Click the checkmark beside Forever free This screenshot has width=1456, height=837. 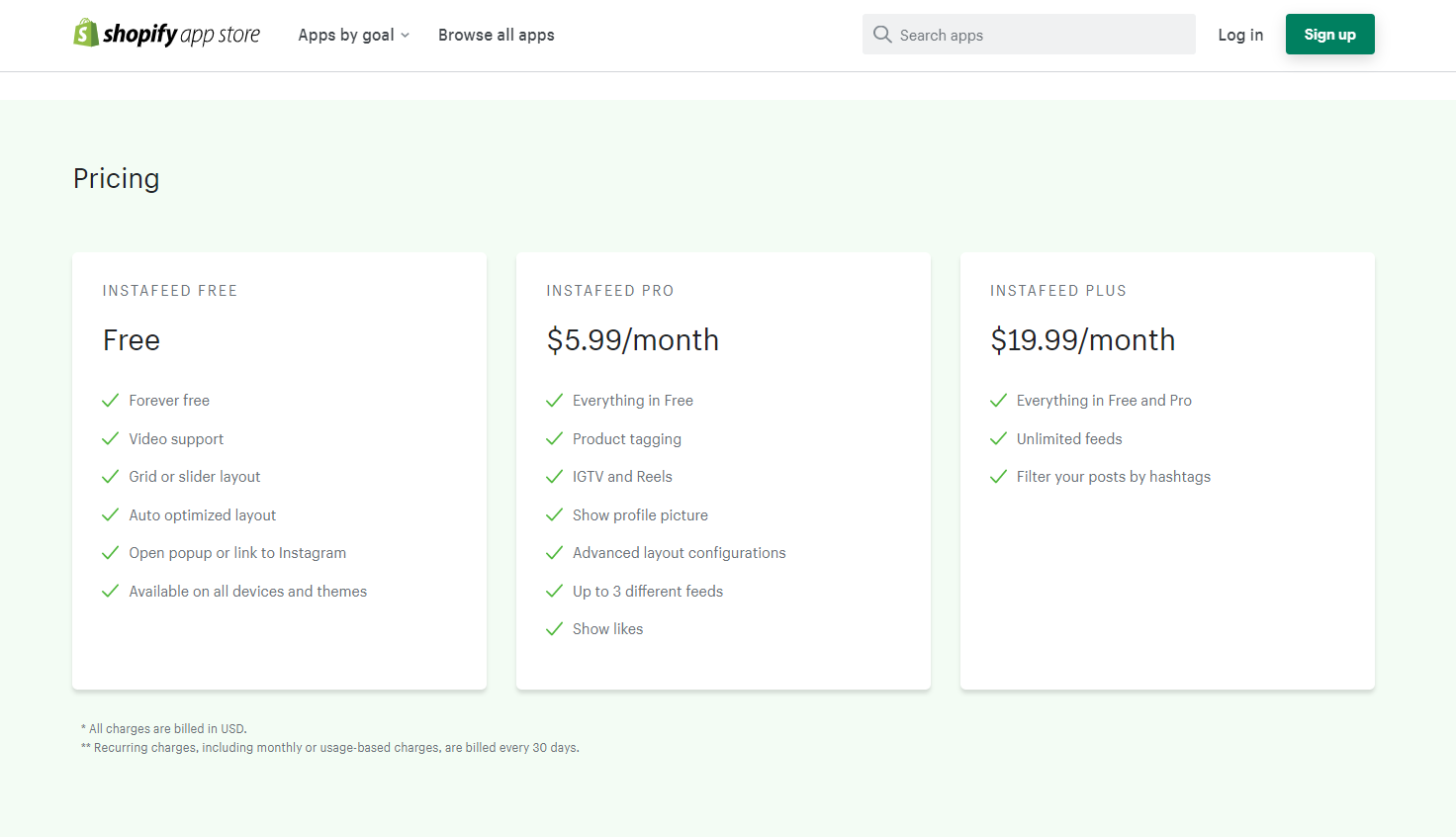111,401
